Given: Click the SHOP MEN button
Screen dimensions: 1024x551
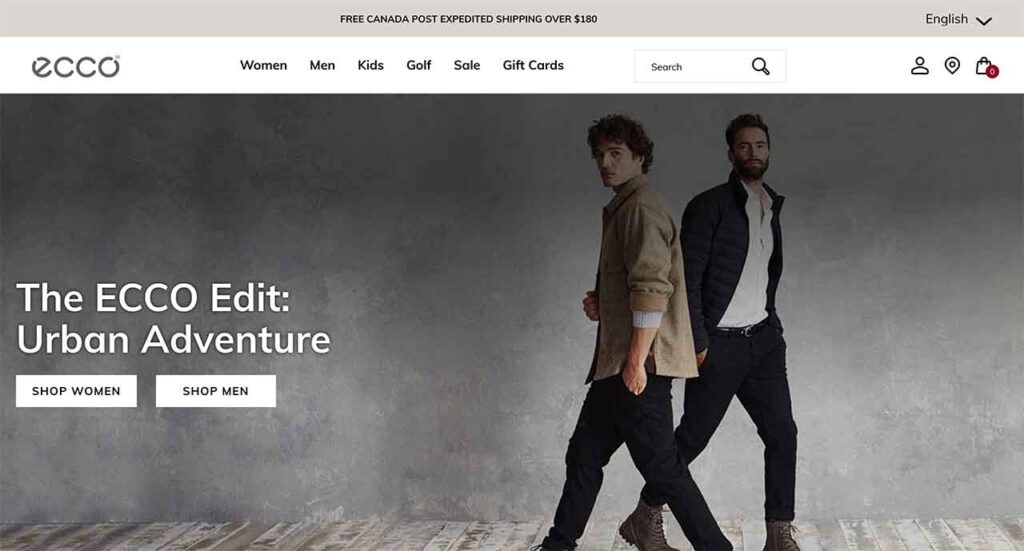Looking at the screenshot, I should point(216,391).
